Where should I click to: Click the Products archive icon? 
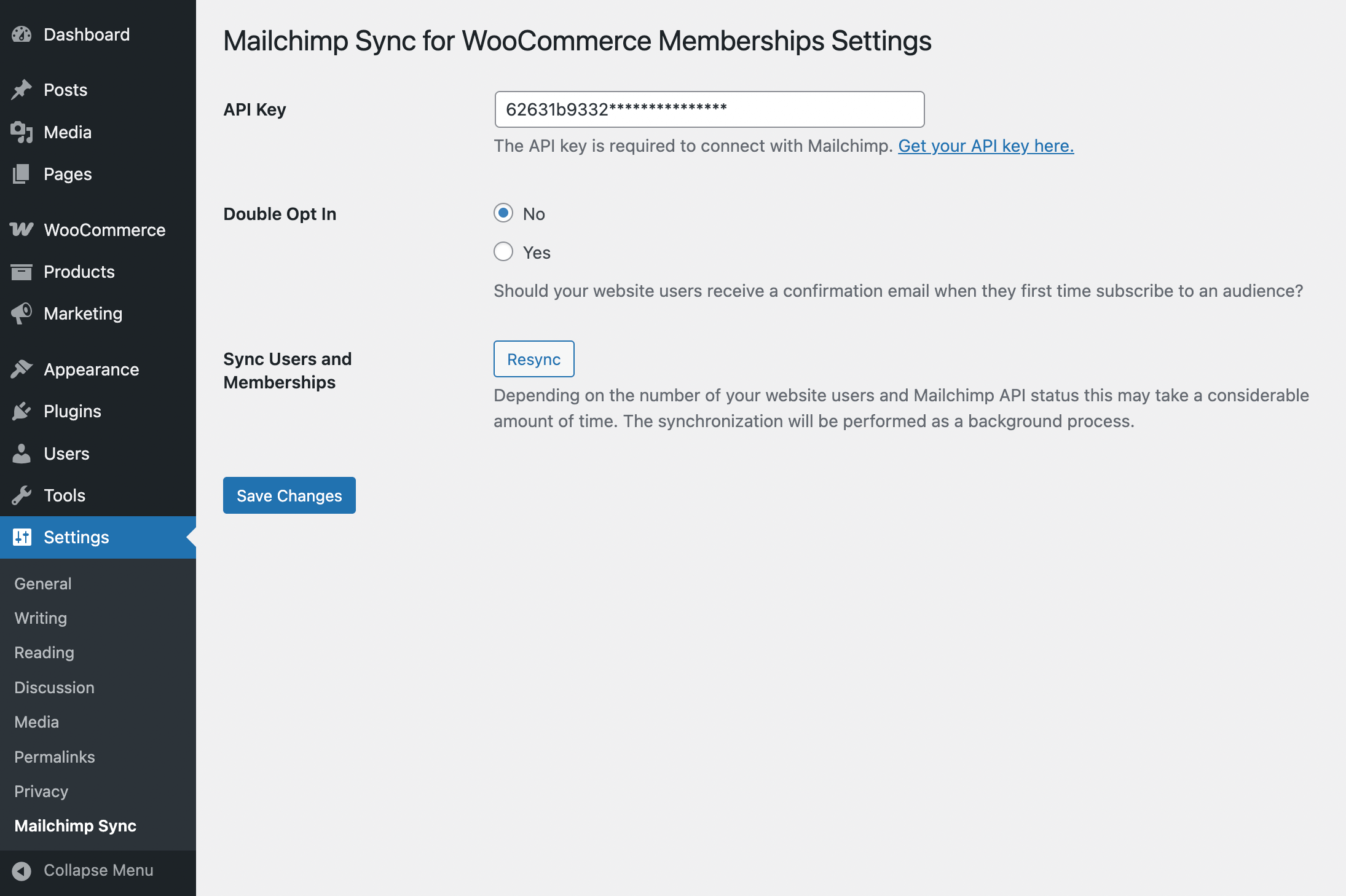click(x=22, y=272)
